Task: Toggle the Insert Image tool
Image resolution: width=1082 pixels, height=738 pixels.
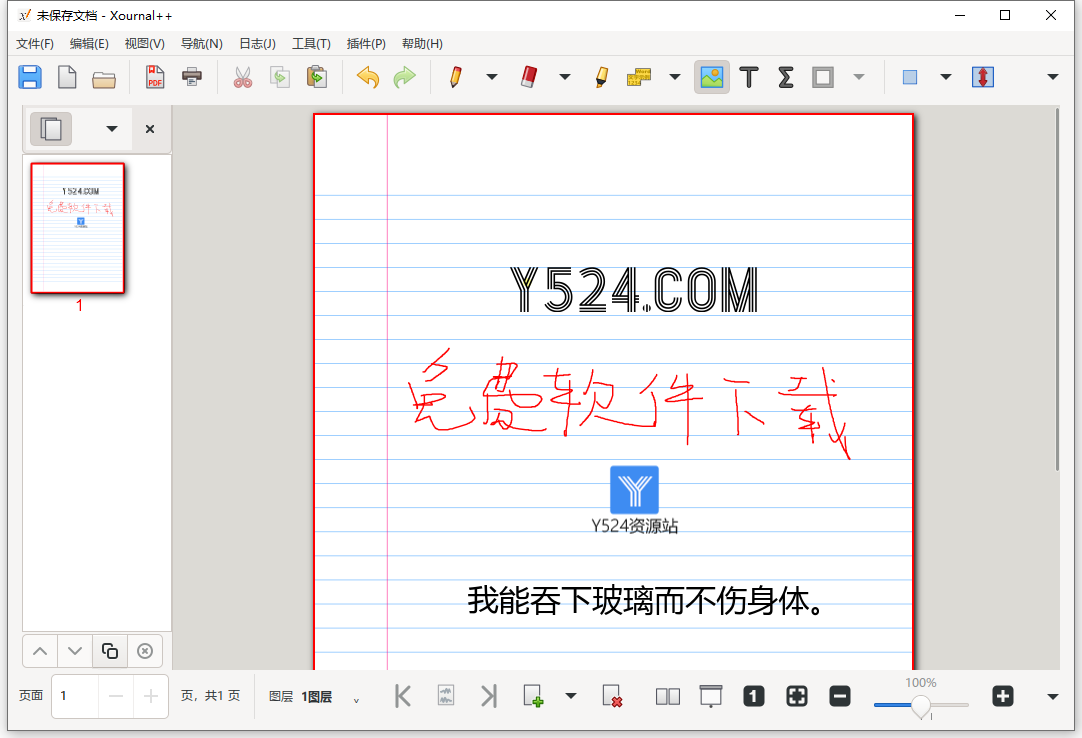Action: pos(711,77)
